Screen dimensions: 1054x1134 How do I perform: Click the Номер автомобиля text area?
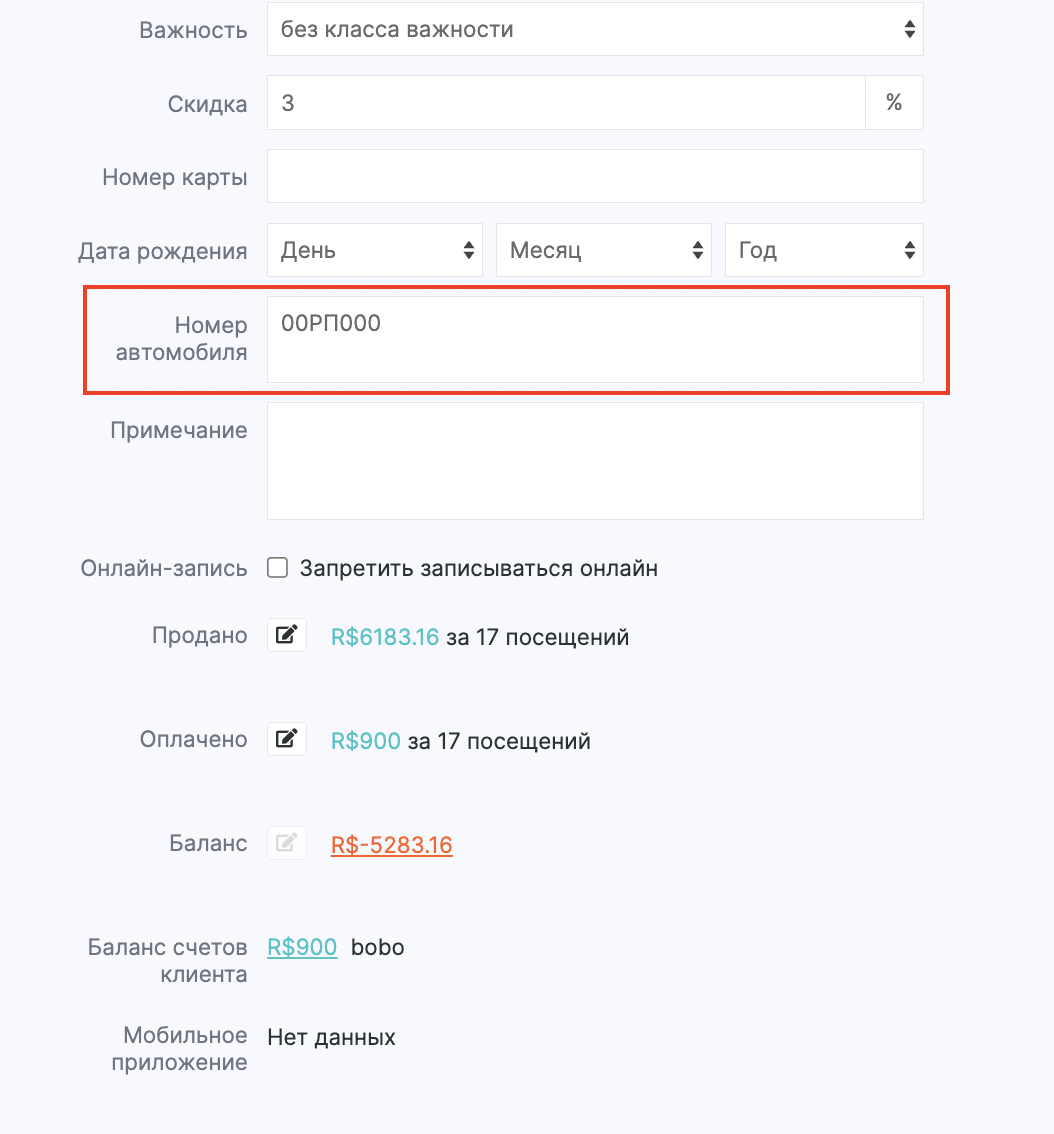tap(594, 339)
